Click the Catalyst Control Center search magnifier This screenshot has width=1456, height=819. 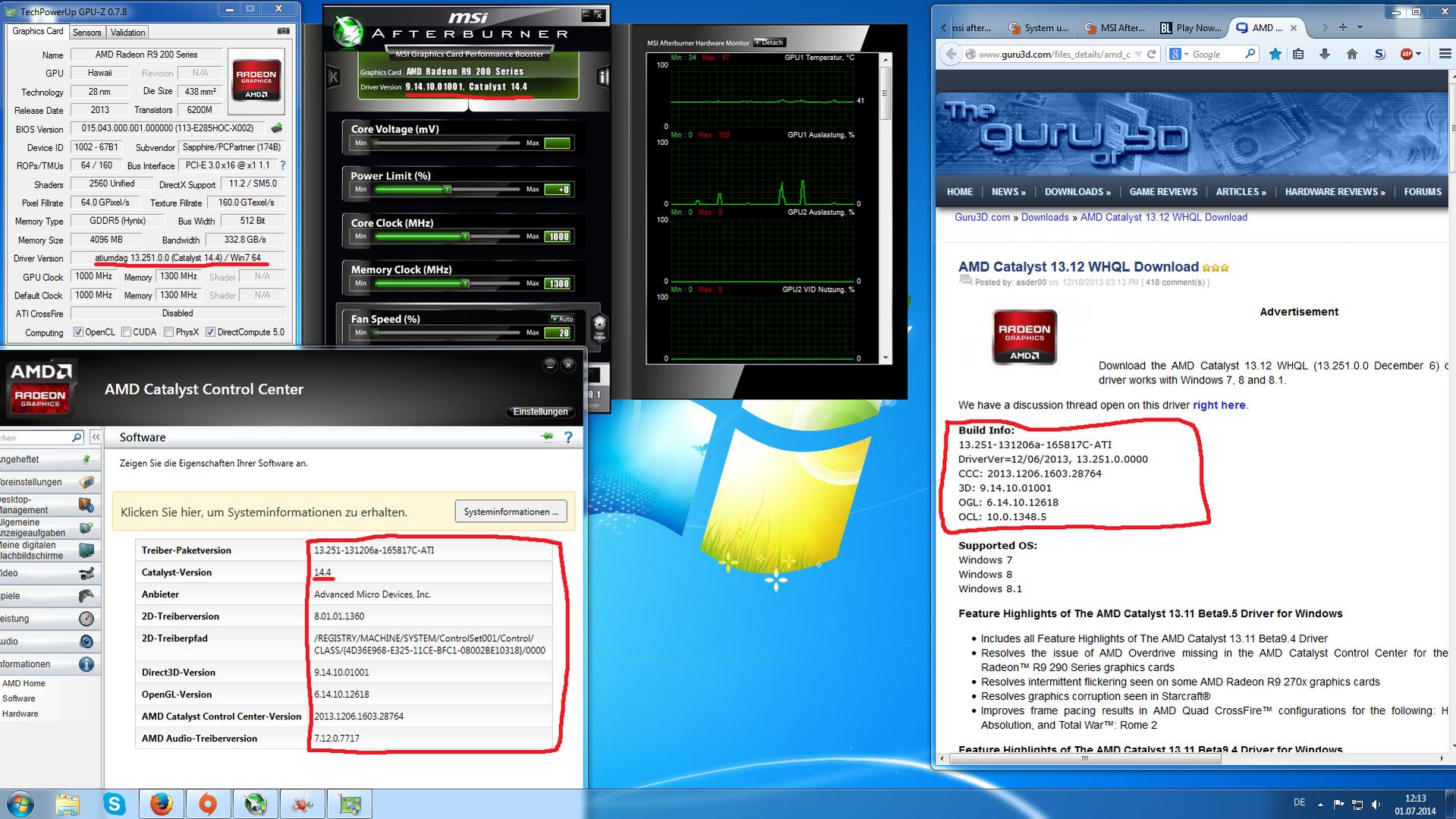77,437
